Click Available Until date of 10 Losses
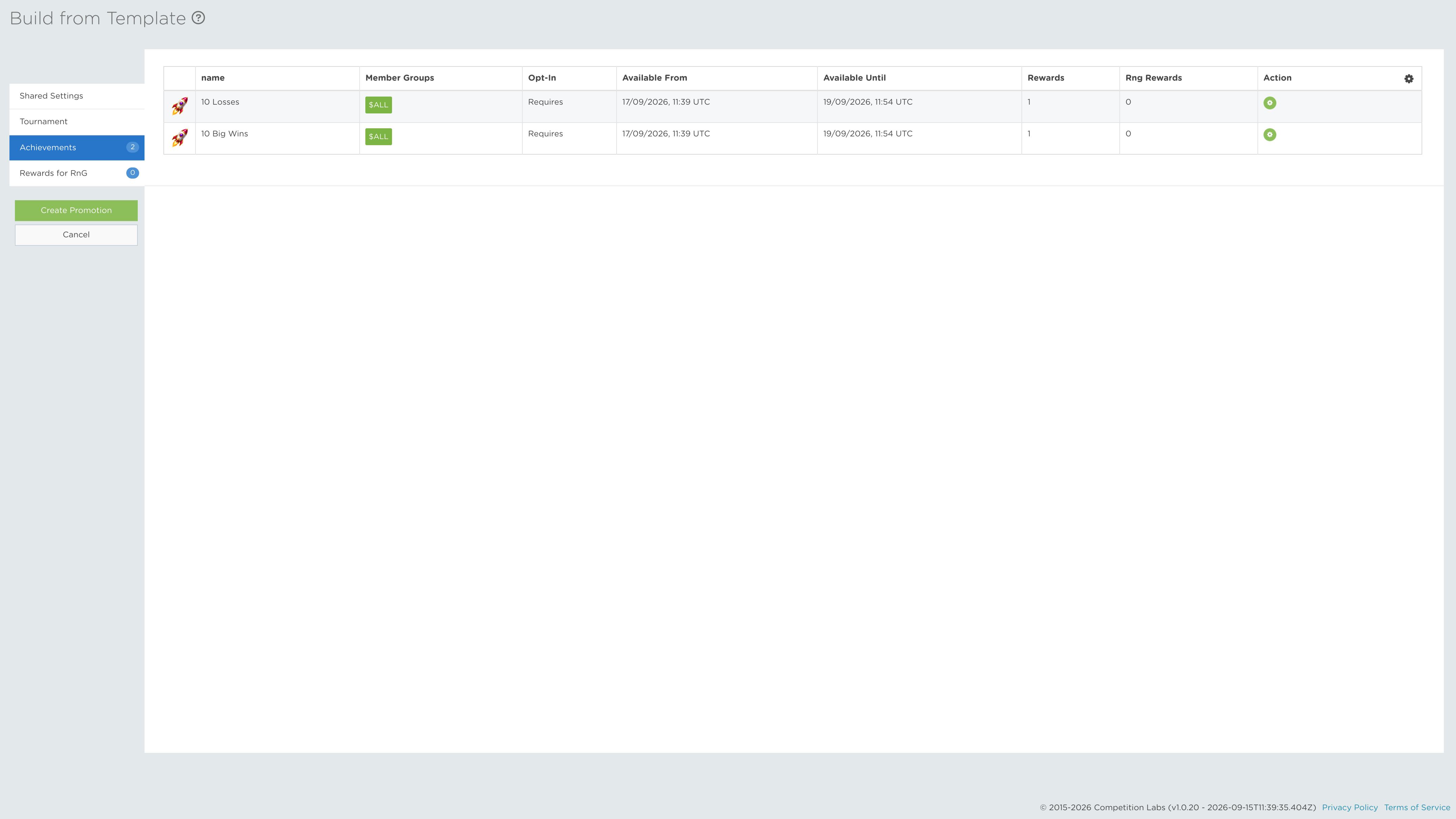 [867, 102]
